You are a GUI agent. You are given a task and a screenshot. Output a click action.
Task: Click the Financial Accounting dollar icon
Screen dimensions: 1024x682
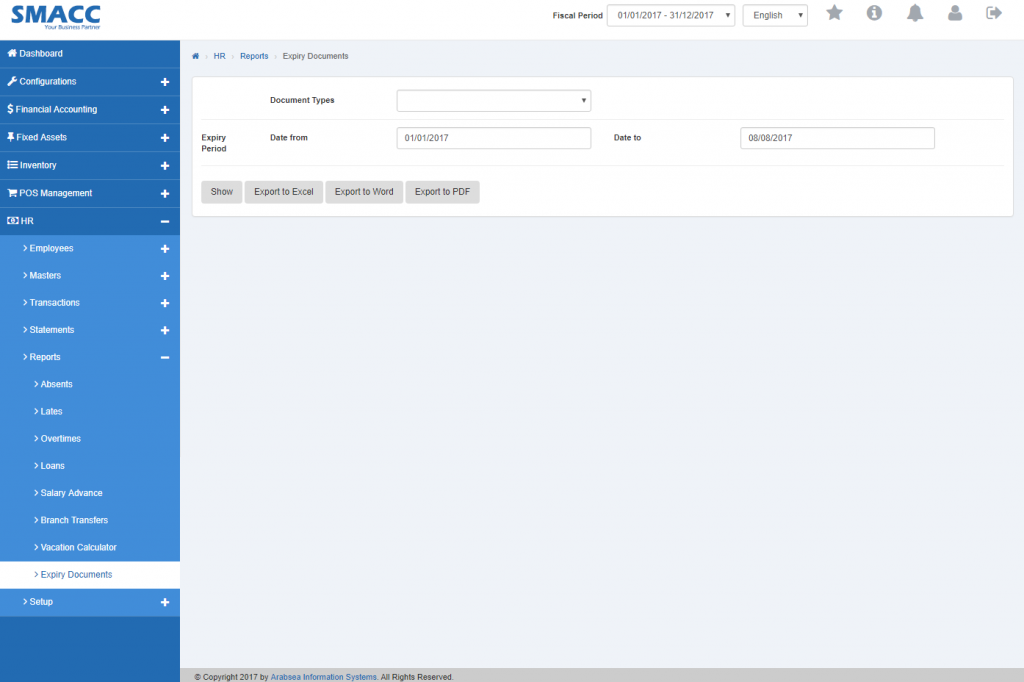pyautogui.click(x=9, y=109)
